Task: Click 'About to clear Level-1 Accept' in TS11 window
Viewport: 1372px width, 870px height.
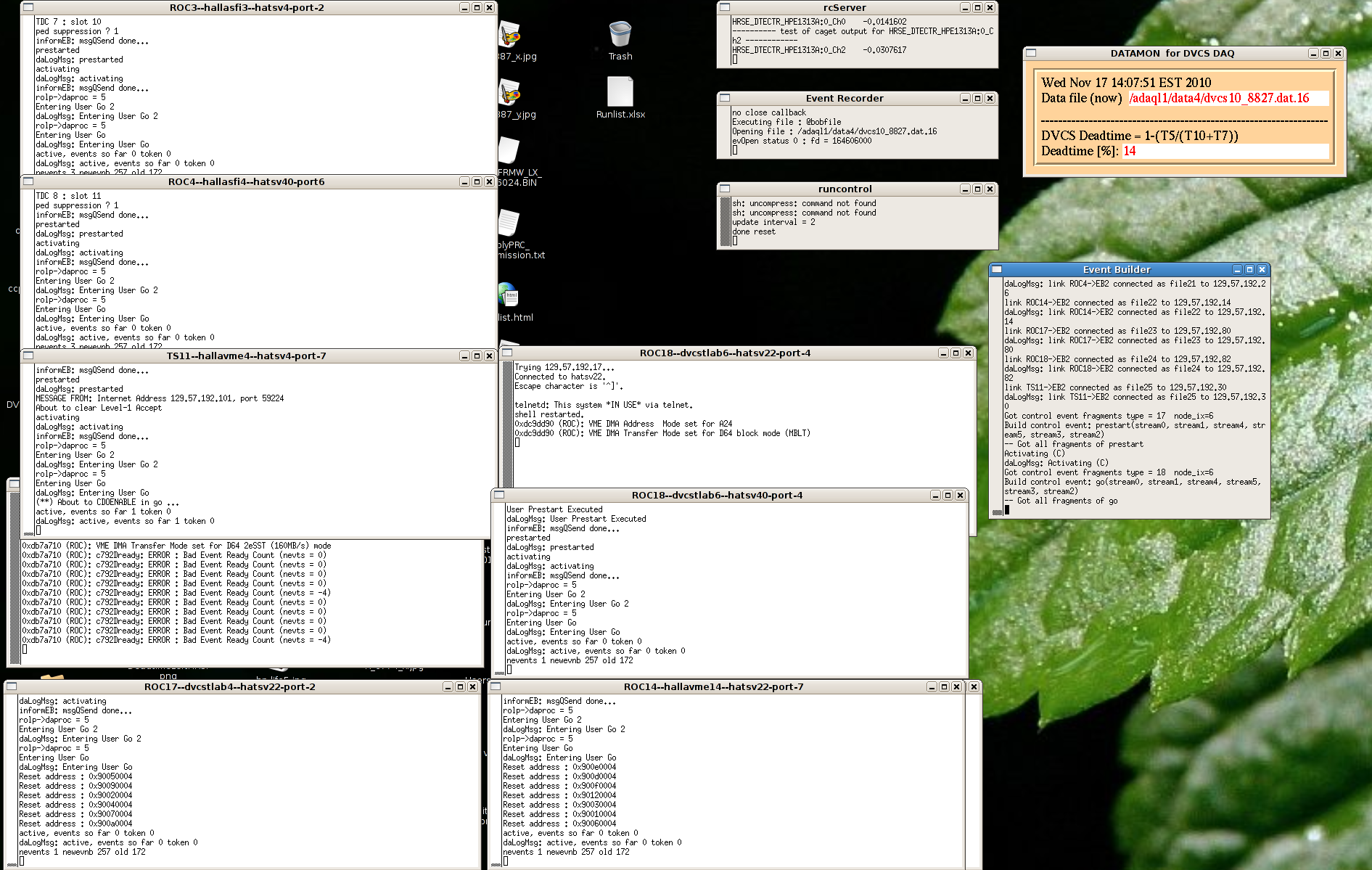Action: tap(99, 408)
